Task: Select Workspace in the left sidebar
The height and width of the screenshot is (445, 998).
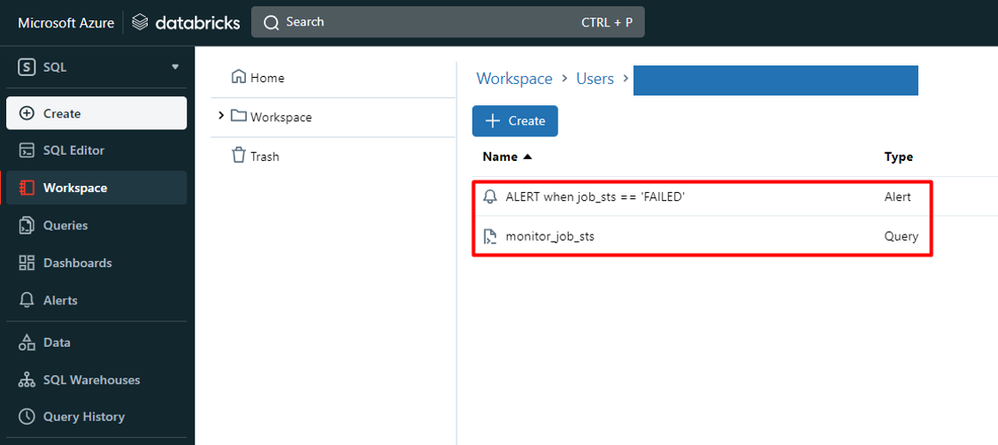Action: pos(97,188)
